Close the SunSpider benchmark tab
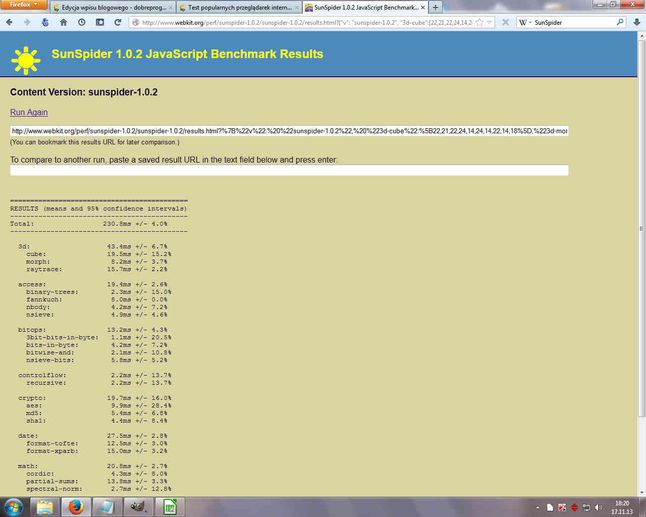646x517 pixels. [423, 7]
